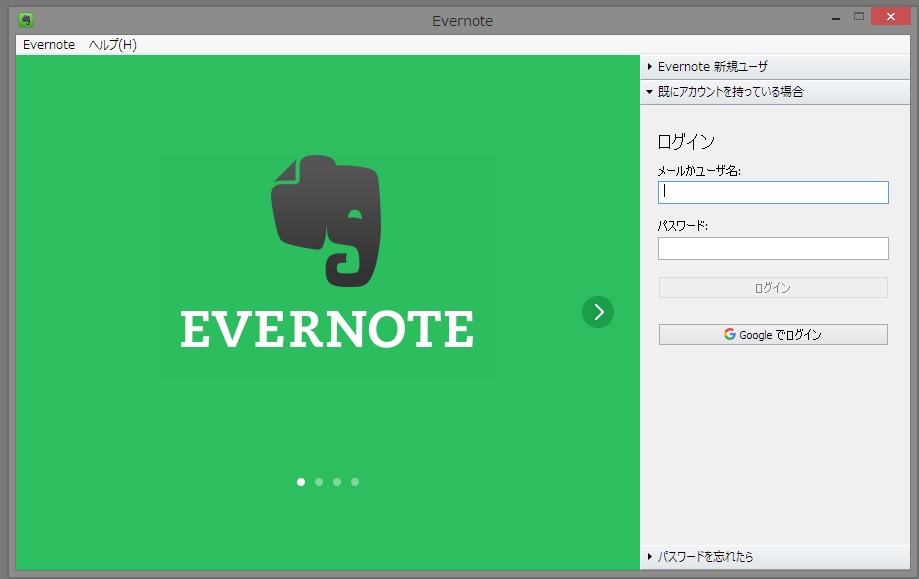Collapse the 既にアカウントを持っている場合 section
Screen dimensions: 919x579
(x=775, y=92)
